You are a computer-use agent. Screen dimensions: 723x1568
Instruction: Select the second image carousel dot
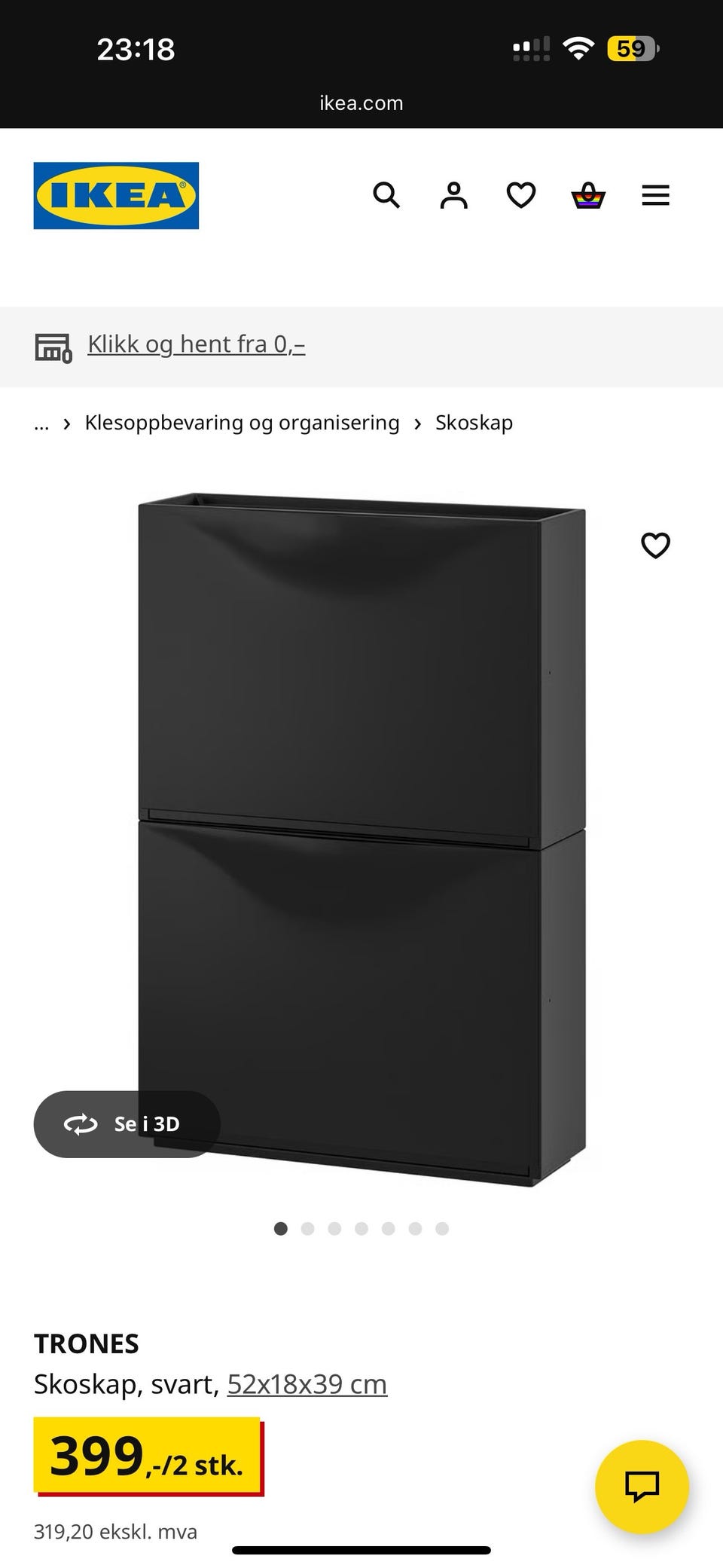(307, 1228)
